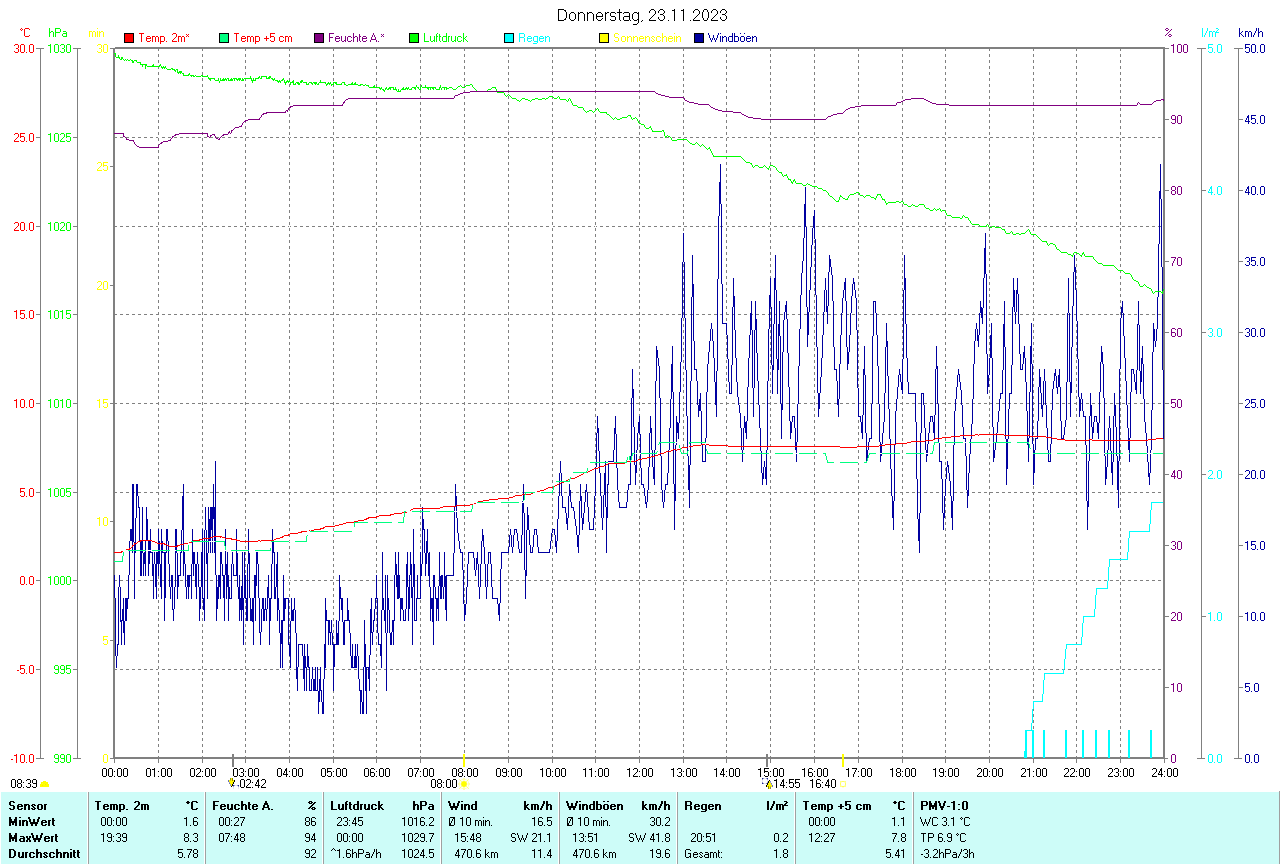Viewport: 1280px width, 864px height.
Task: Click the Sonnenschein legend label
Action: [x=647, y=38]
